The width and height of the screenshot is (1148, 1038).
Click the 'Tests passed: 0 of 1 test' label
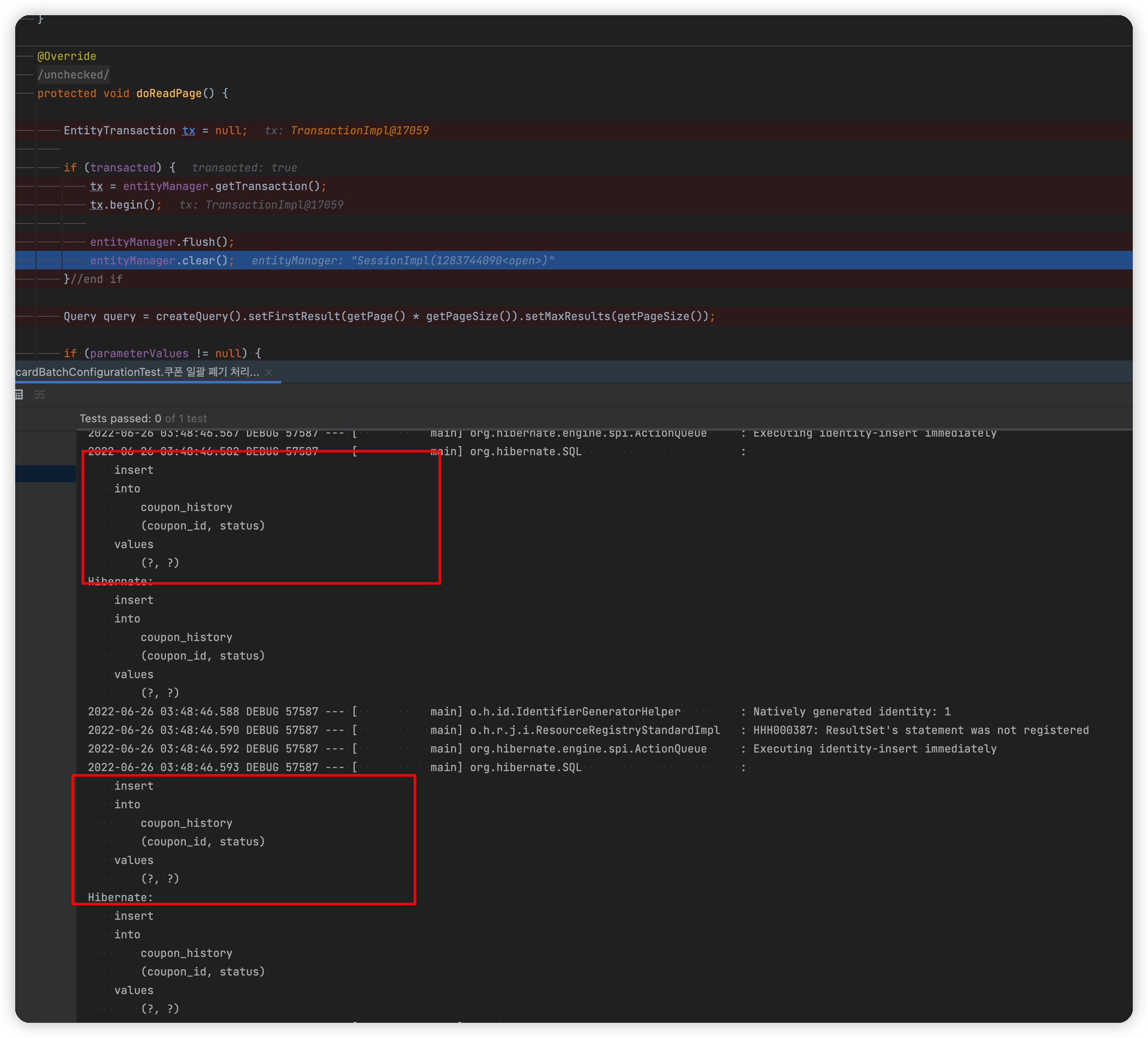[143, 418]
